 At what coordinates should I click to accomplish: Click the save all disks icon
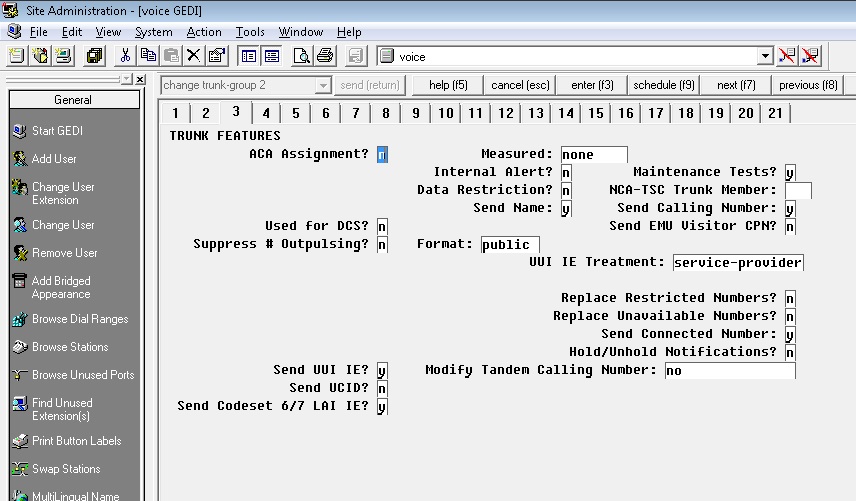pyautogui.click(x=94, y=56)
